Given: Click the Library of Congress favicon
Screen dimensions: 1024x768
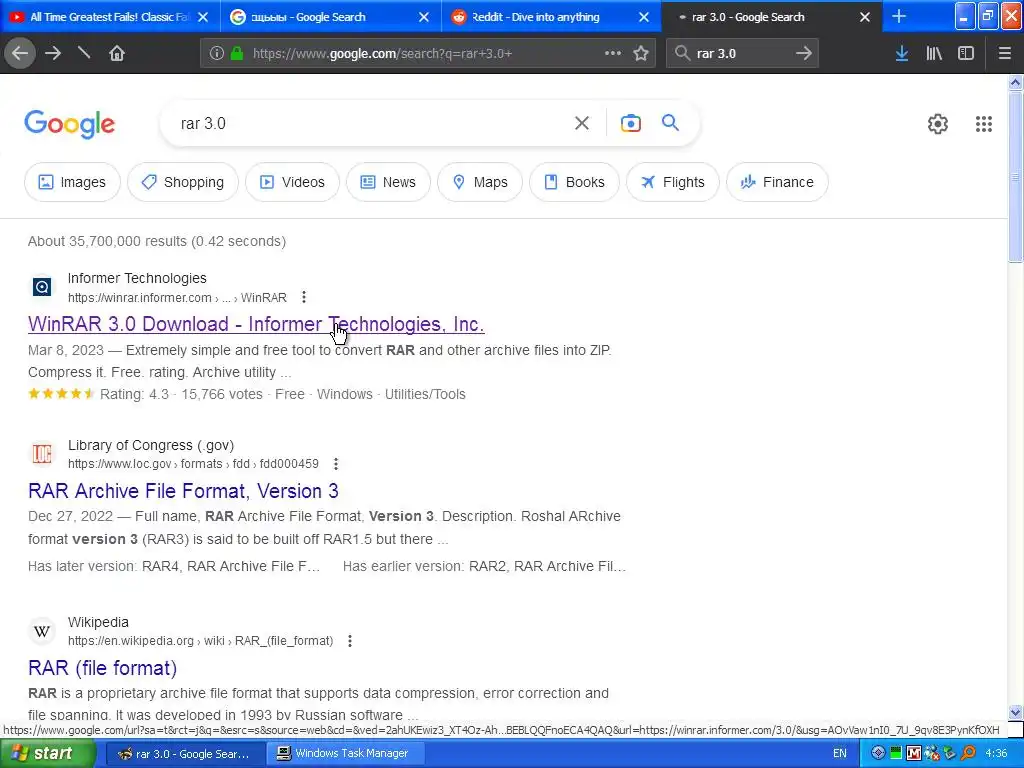Looking at the screenshot, I should 42,453.
